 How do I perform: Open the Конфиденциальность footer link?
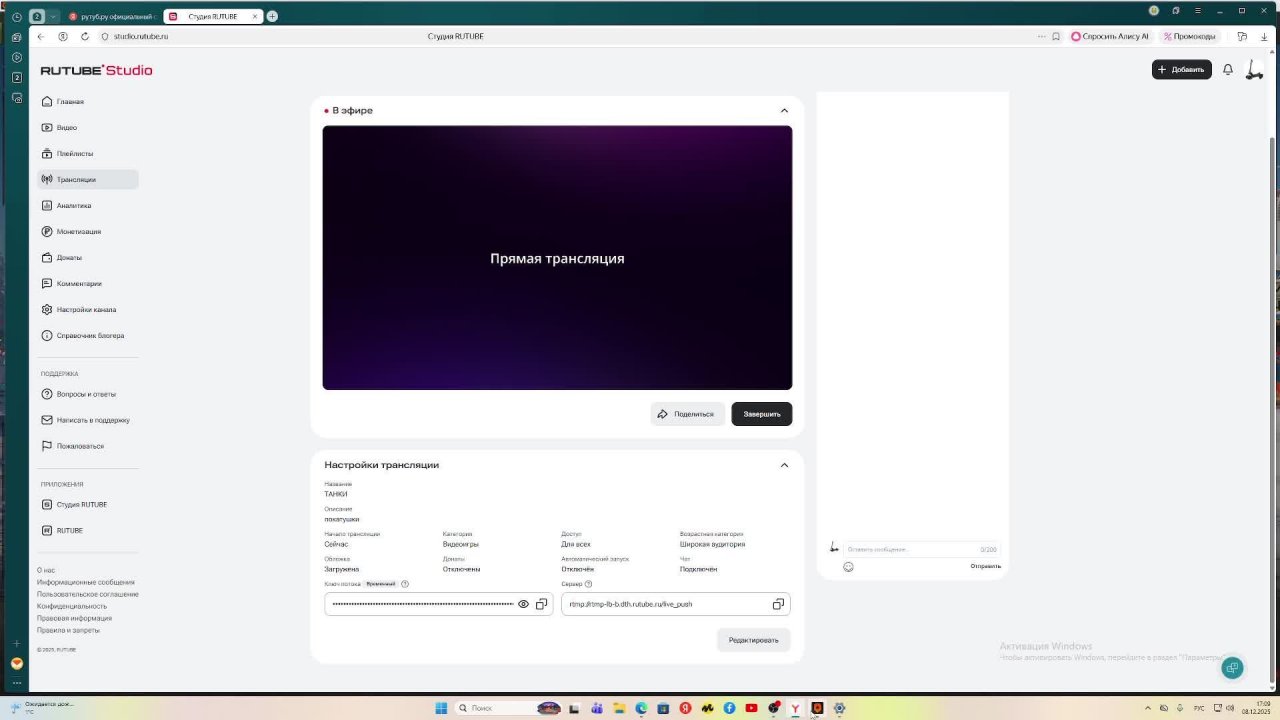click(x=72, y=606)
